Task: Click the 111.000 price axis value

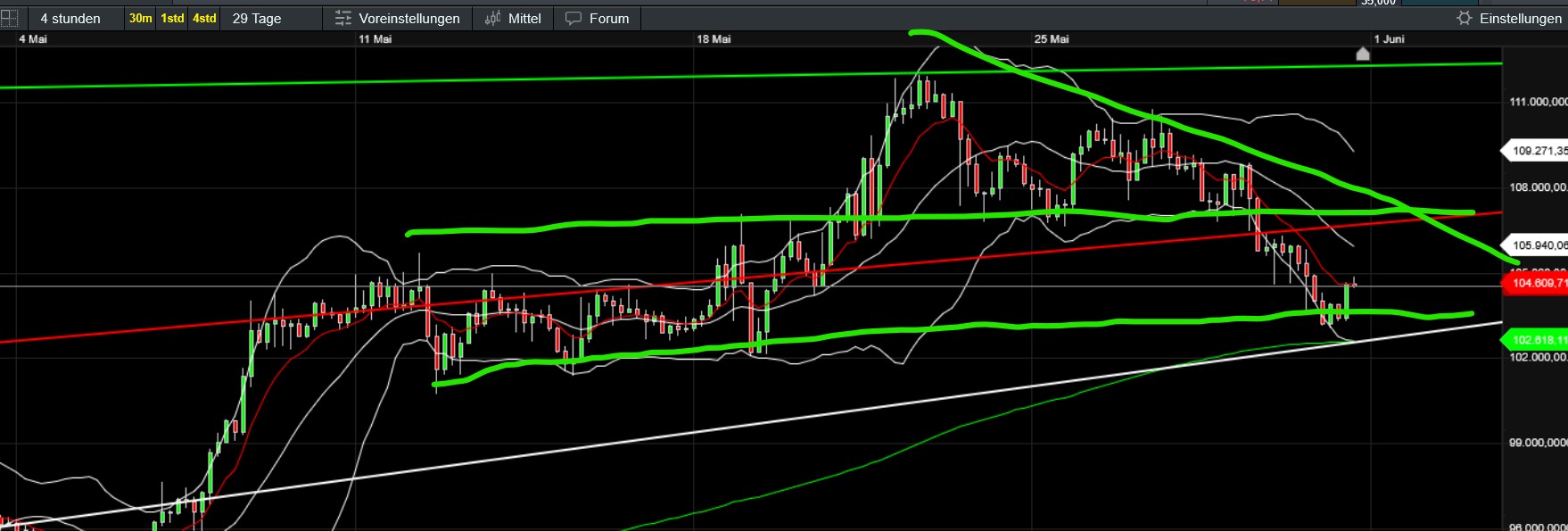Action: (x=1538, y=102)
